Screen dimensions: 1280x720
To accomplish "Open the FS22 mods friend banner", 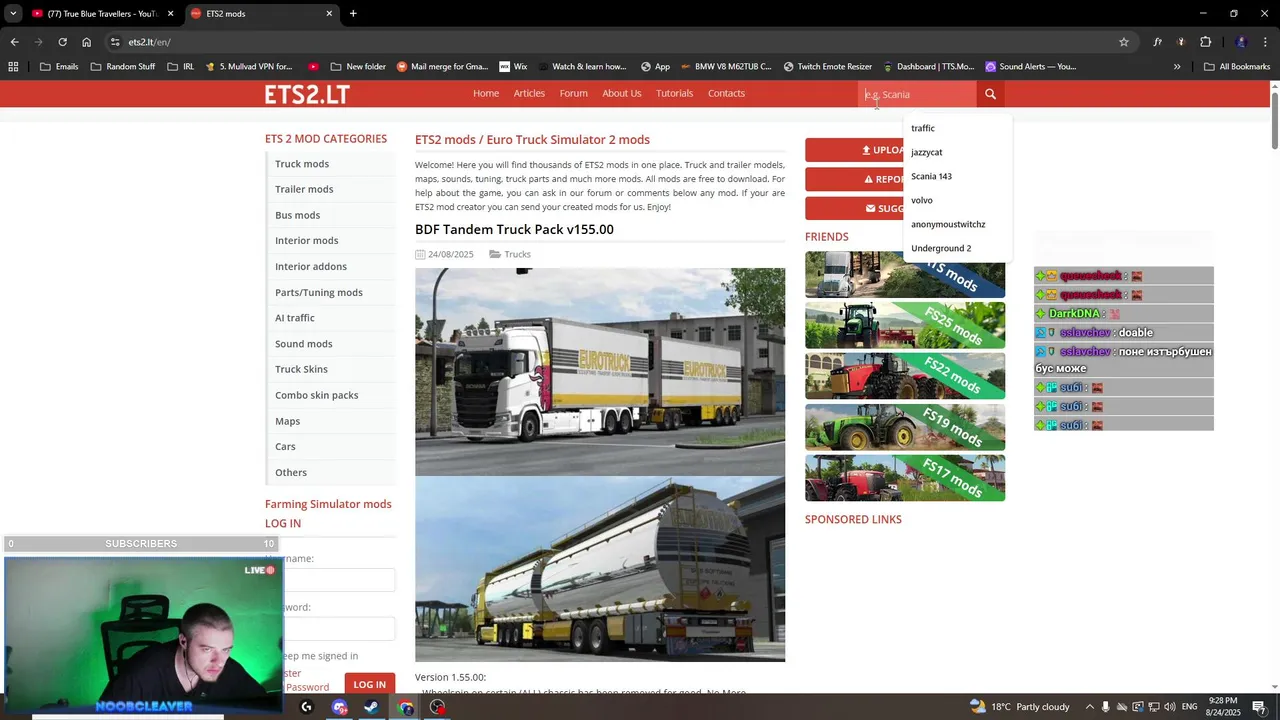I will [905, 376].
